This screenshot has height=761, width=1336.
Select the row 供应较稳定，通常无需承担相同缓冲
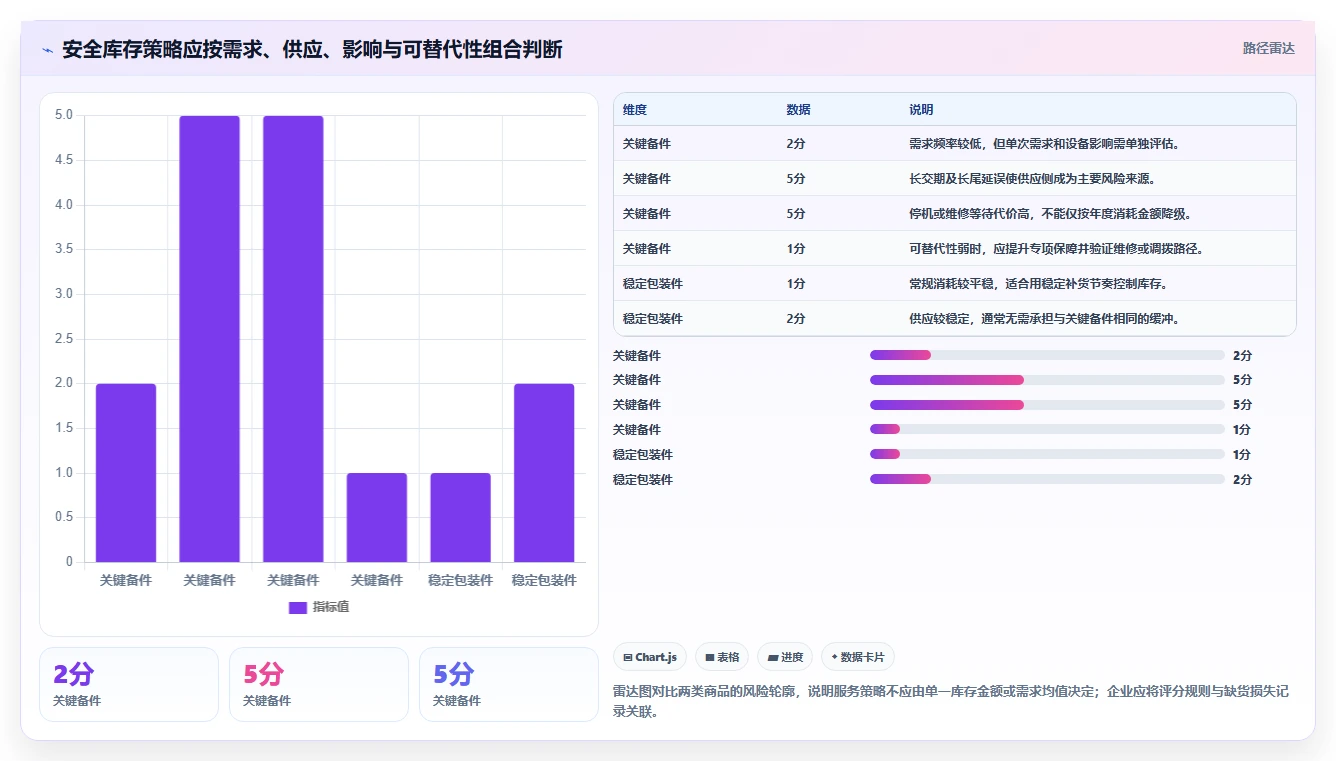[x=954, y=318]
